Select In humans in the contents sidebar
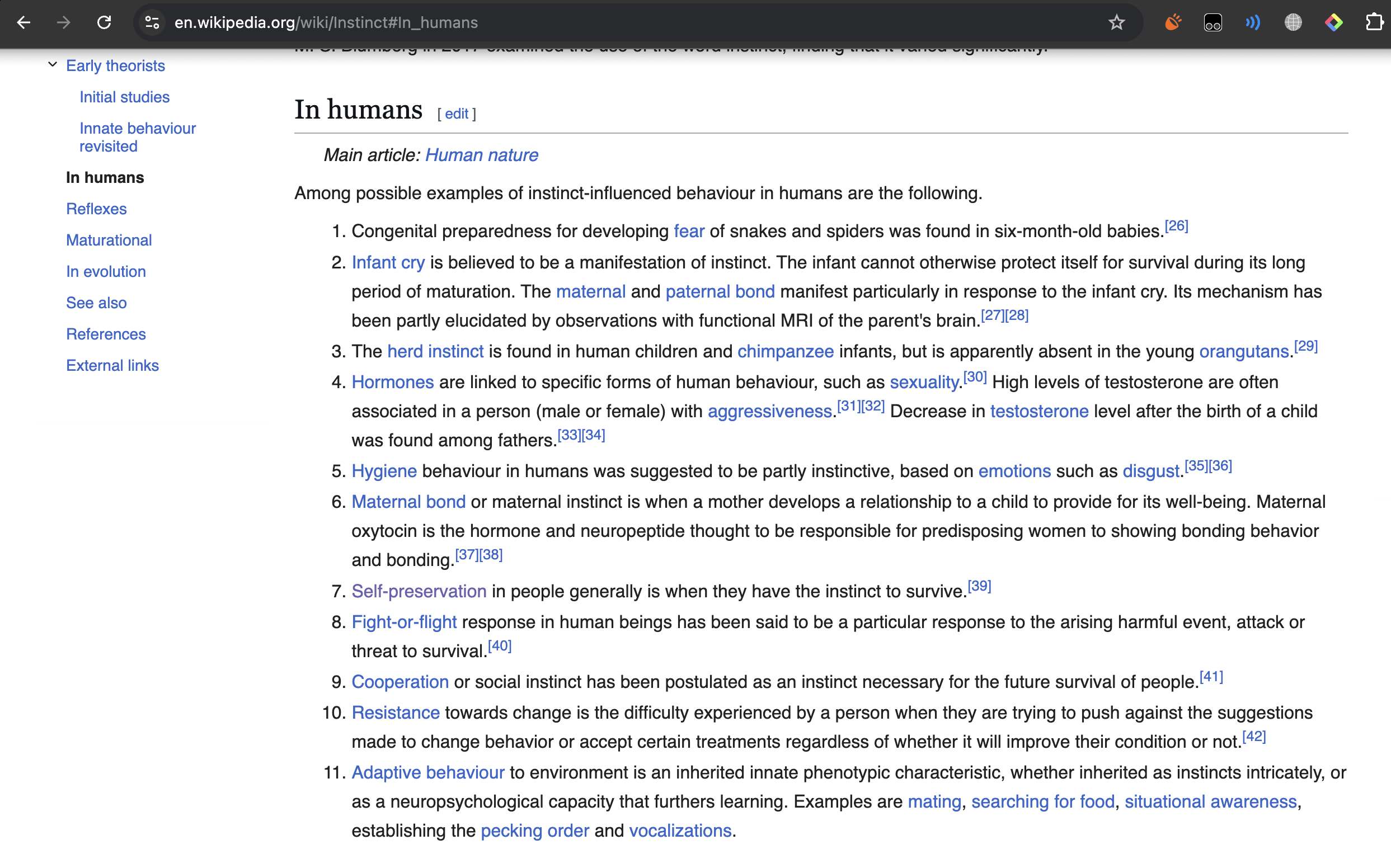 coord(105,177)
